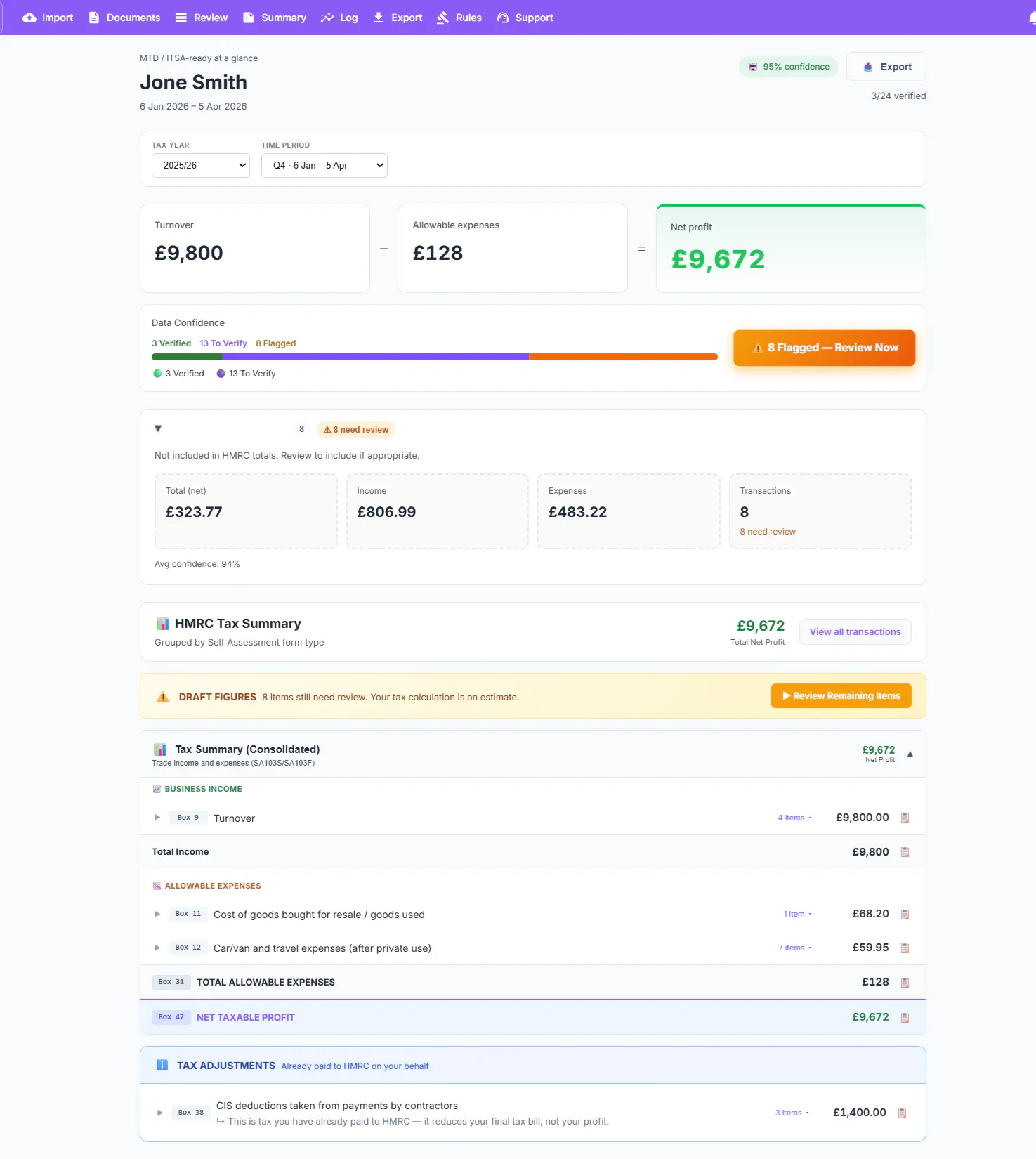Open the Tax Year 2025/26 dropdown
1036x1159 pixels.
(x=201, y=165)
